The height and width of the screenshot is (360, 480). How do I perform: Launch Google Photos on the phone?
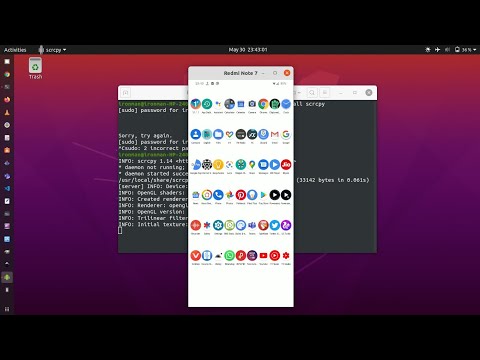[229, 195]
